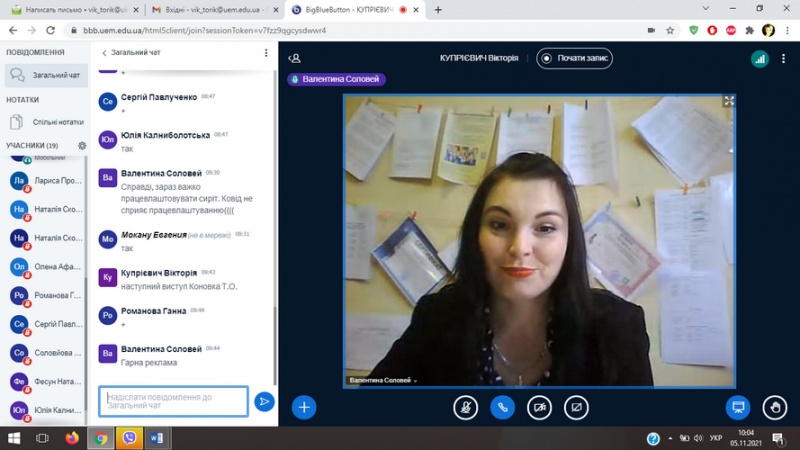Open the connection status indicator
The width and height of the screenshot is (800, 450).
pos(759,58)
